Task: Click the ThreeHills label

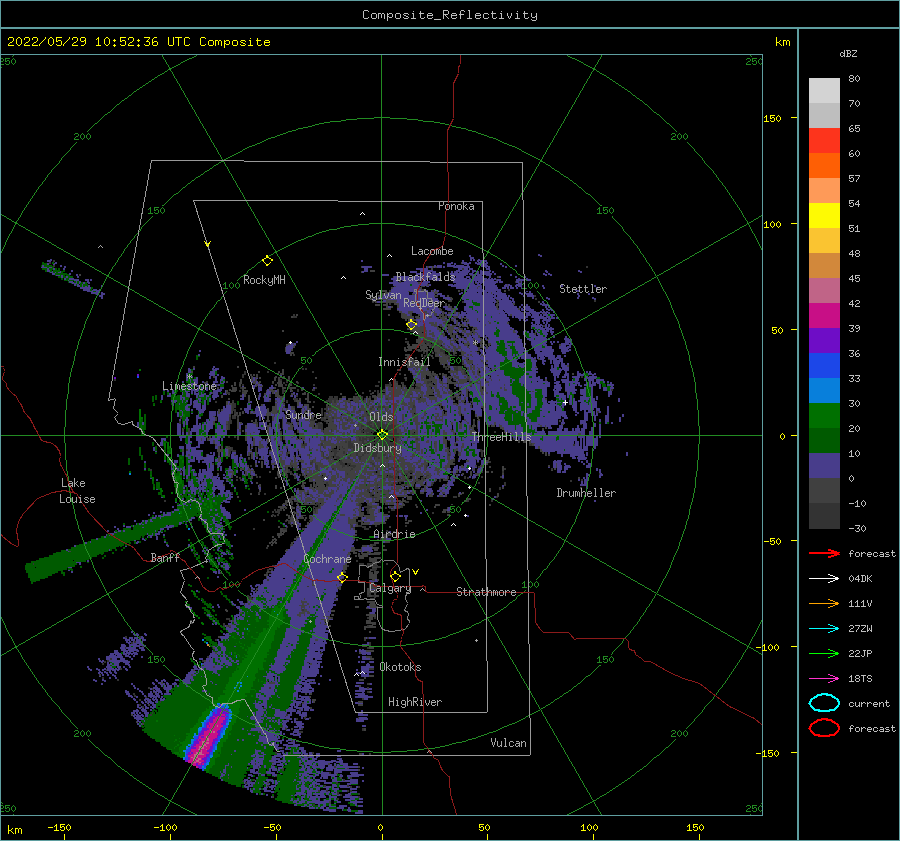Action: 501,437
